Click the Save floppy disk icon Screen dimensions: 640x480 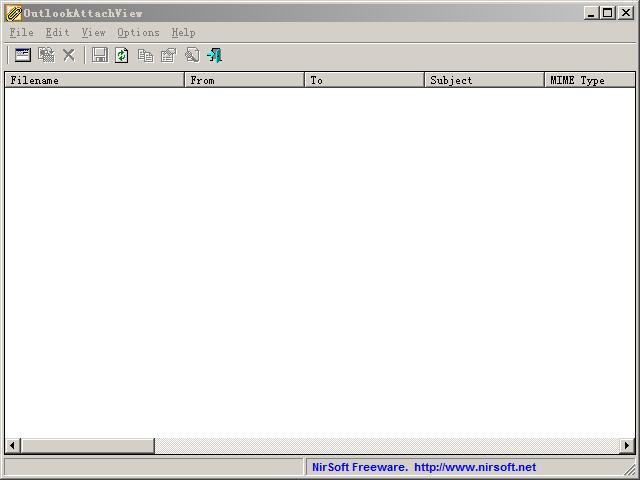click(x=100, y=55)
